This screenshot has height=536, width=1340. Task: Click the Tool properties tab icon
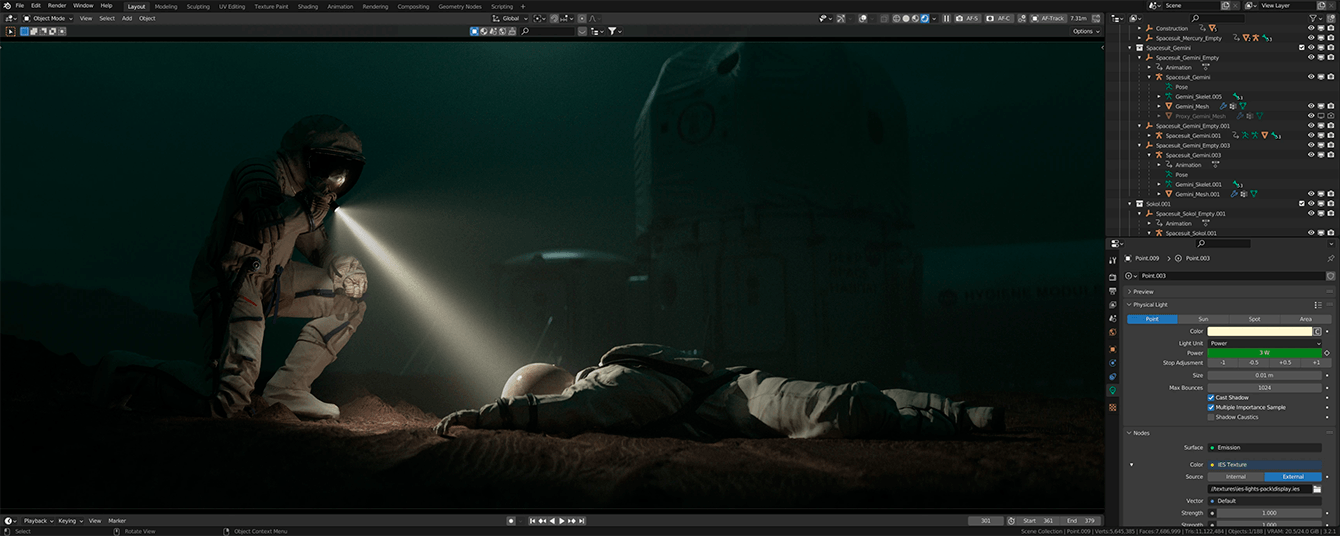1113,260
